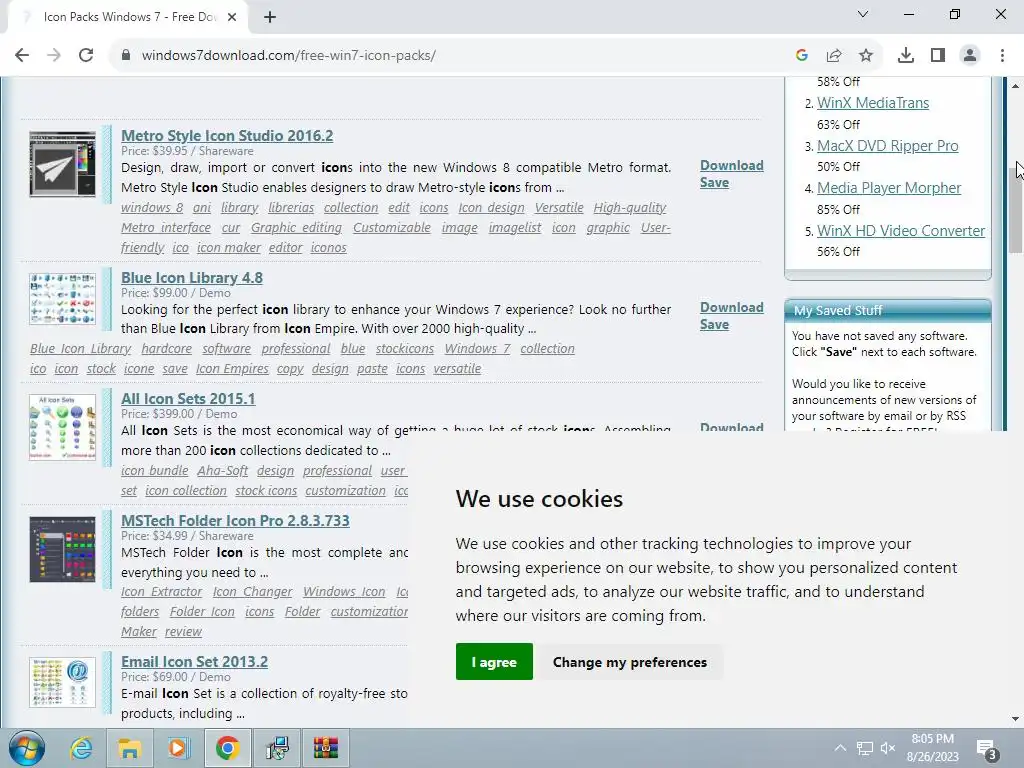1024x768 pixels.
Task: Expand the tab search dropdown
Action: [863, 14]
